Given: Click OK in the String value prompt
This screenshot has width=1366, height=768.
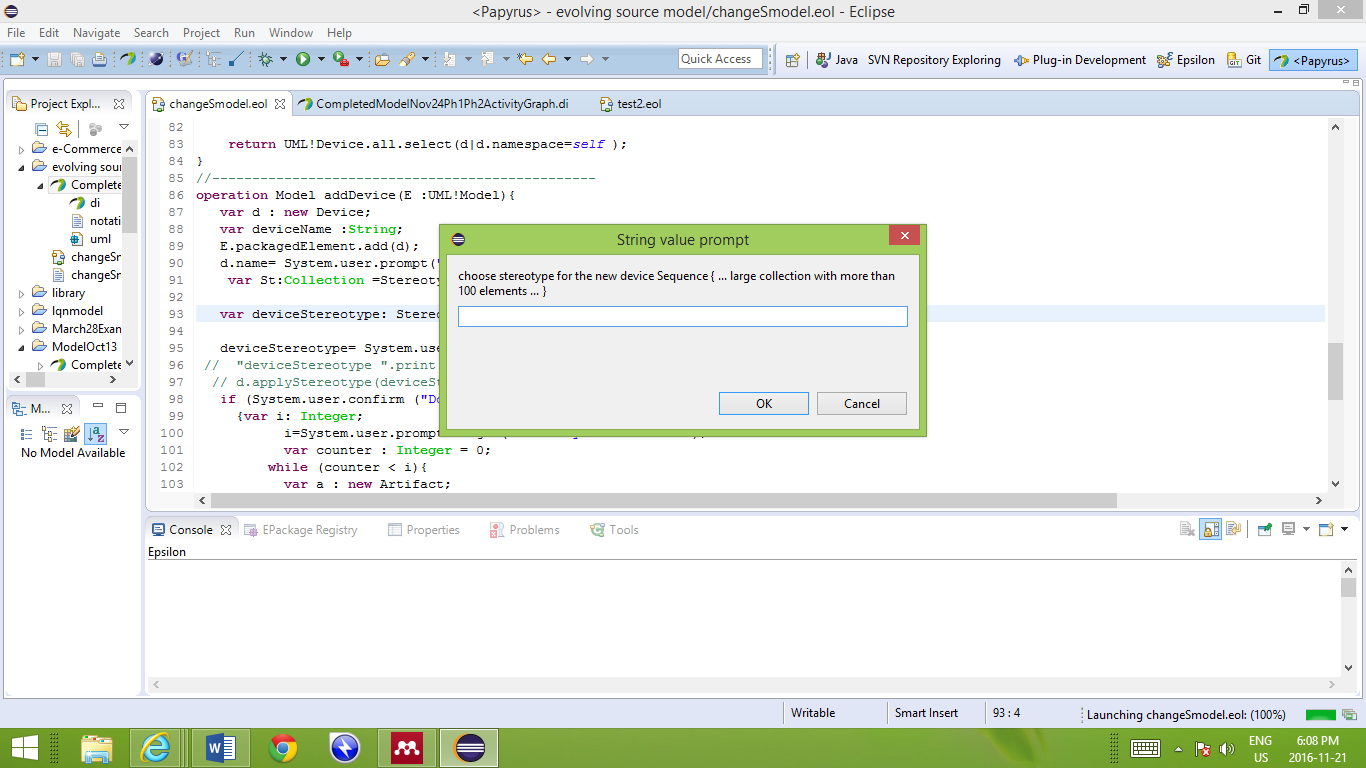Looking at the screenshot, I should click(764, 403).
